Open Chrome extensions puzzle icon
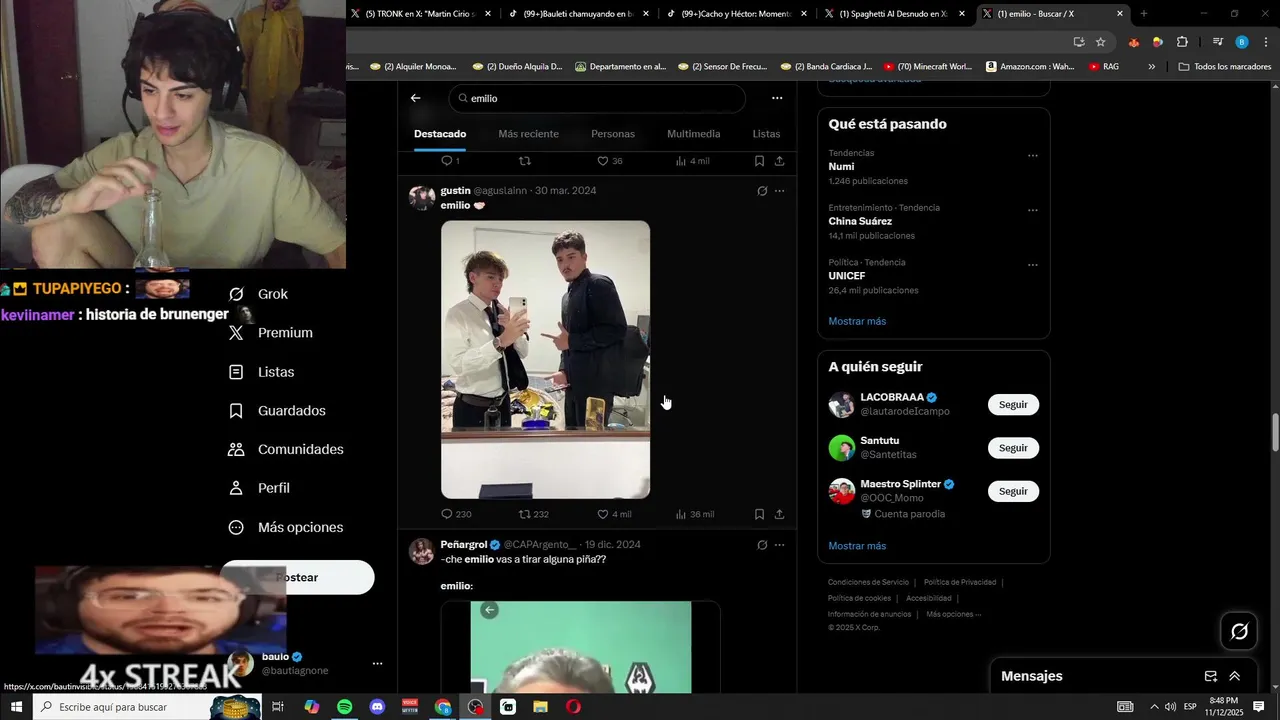 (1182, 42)
